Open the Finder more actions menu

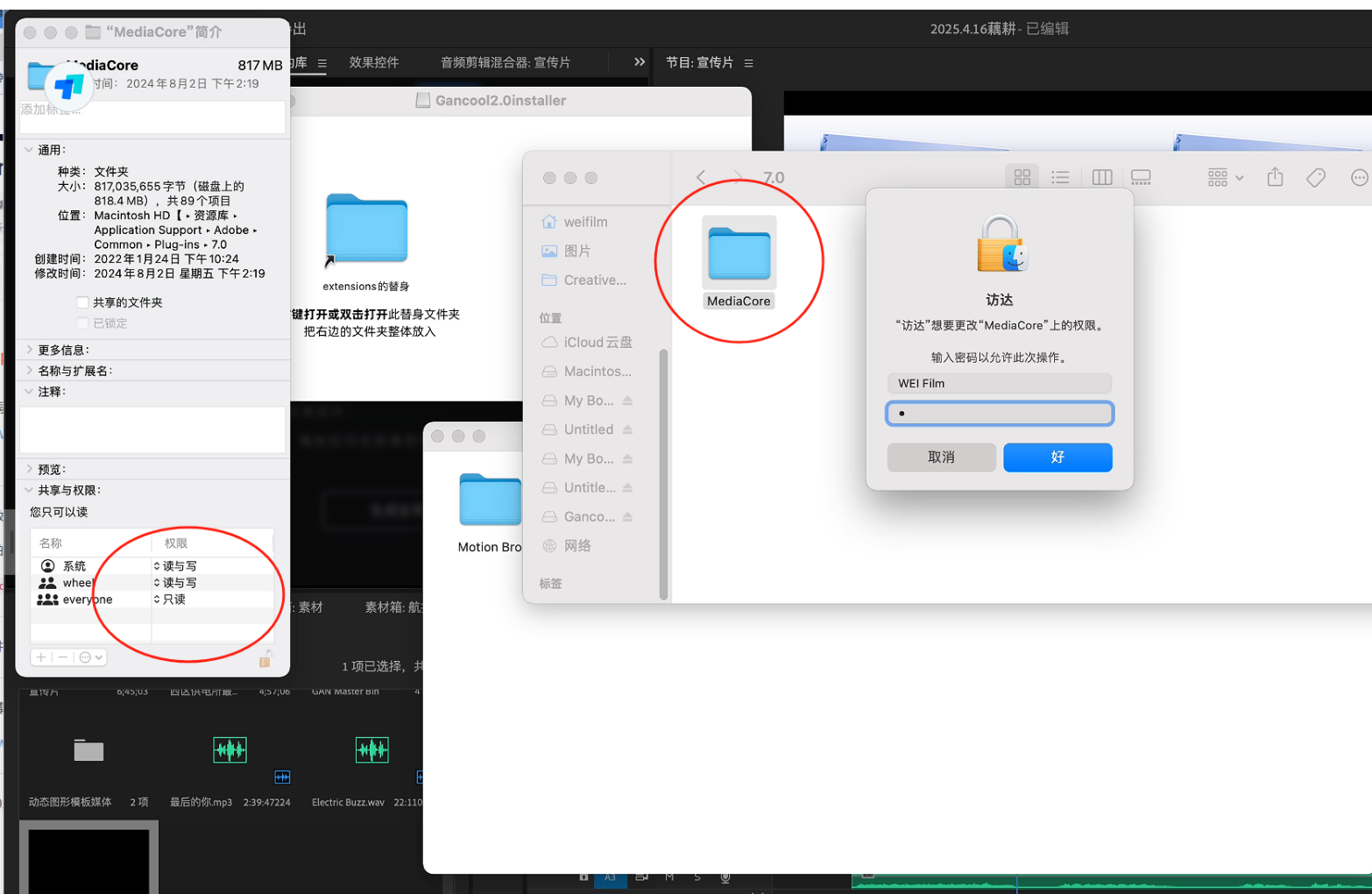pos(1359,178)
